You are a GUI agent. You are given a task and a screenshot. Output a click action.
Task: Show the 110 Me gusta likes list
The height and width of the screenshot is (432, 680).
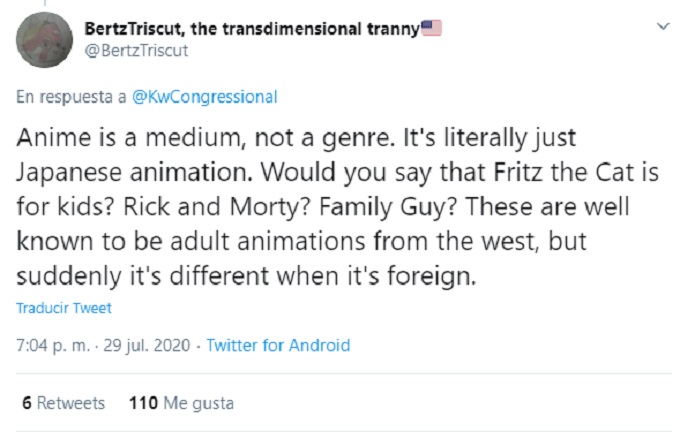[x=181, y=403]
